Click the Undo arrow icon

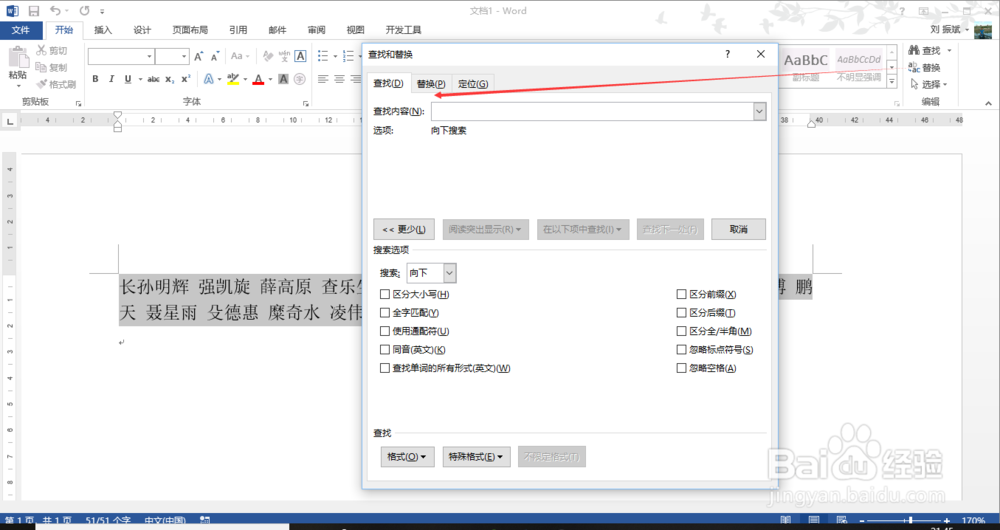tap(55, 11)
